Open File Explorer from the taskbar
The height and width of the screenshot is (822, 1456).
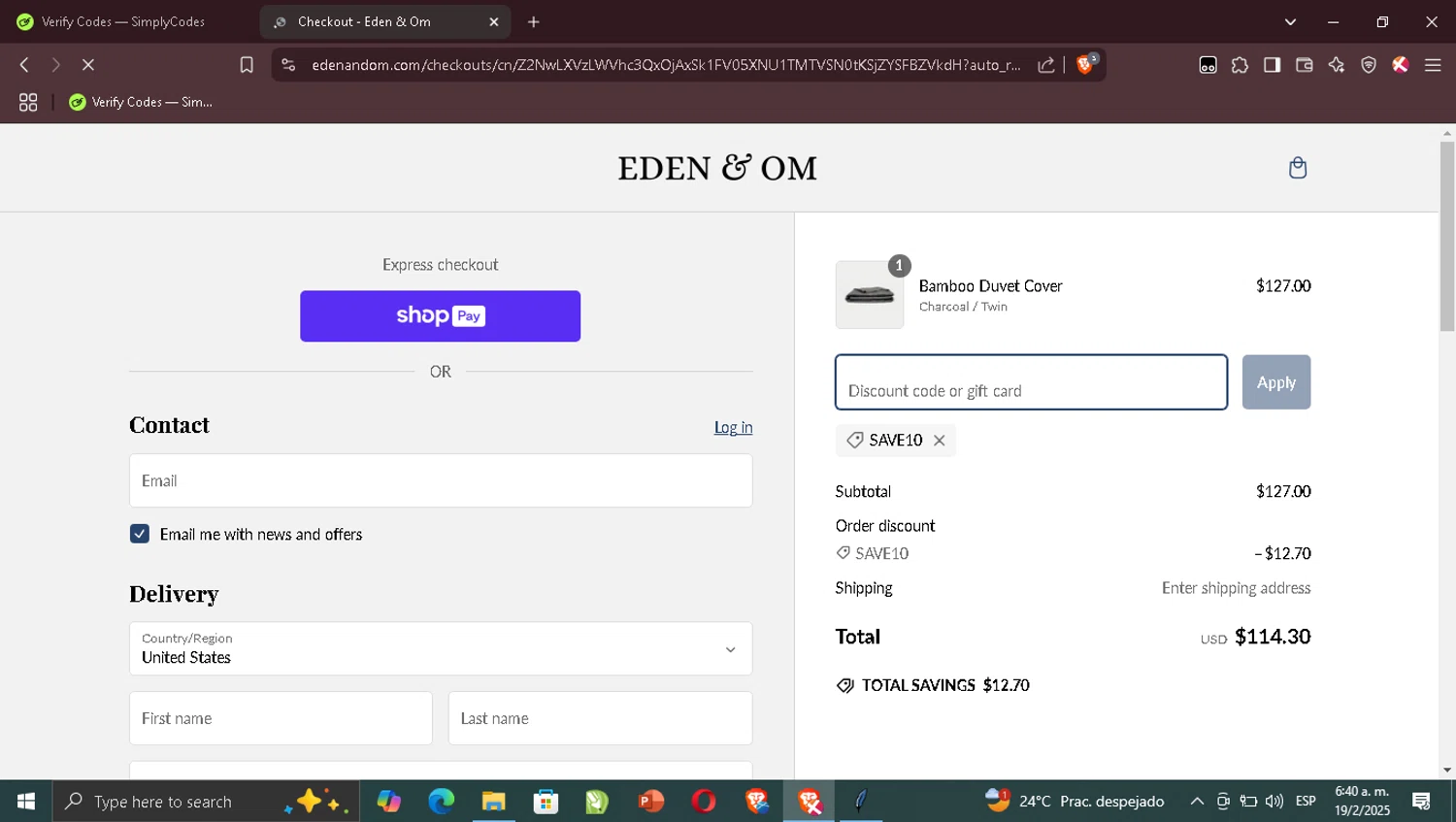(494, 801)
